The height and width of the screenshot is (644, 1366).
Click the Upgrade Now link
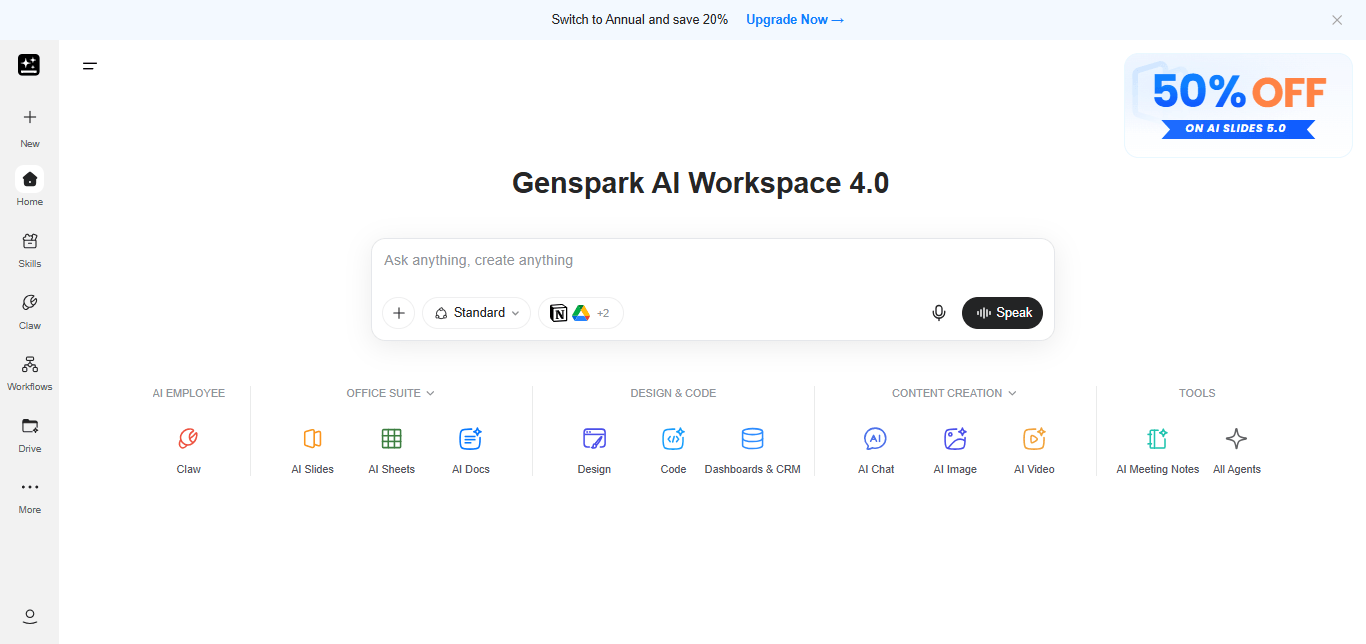click(795, 20)
